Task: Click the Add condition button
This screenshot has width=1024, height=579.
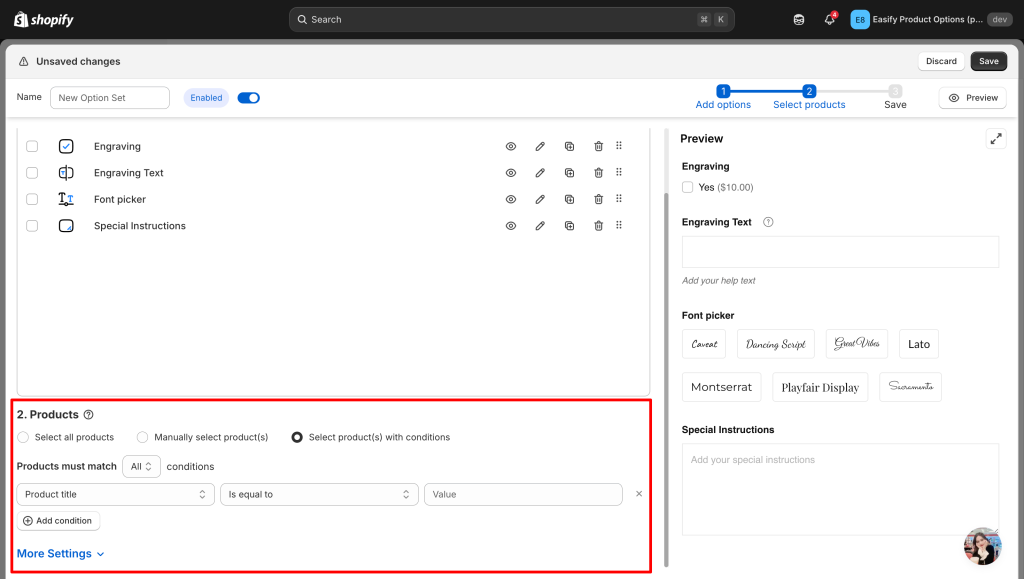Action: click(x=58, y=521)
